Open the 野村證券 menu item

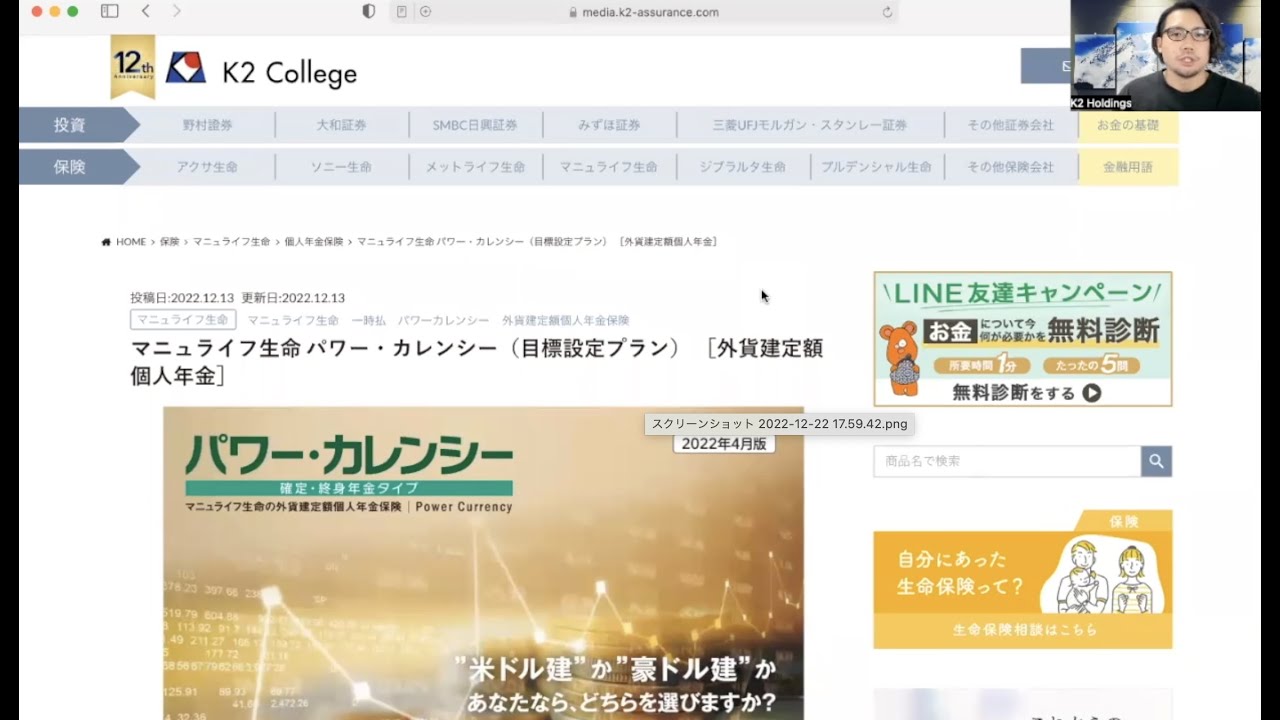point(208,125)
